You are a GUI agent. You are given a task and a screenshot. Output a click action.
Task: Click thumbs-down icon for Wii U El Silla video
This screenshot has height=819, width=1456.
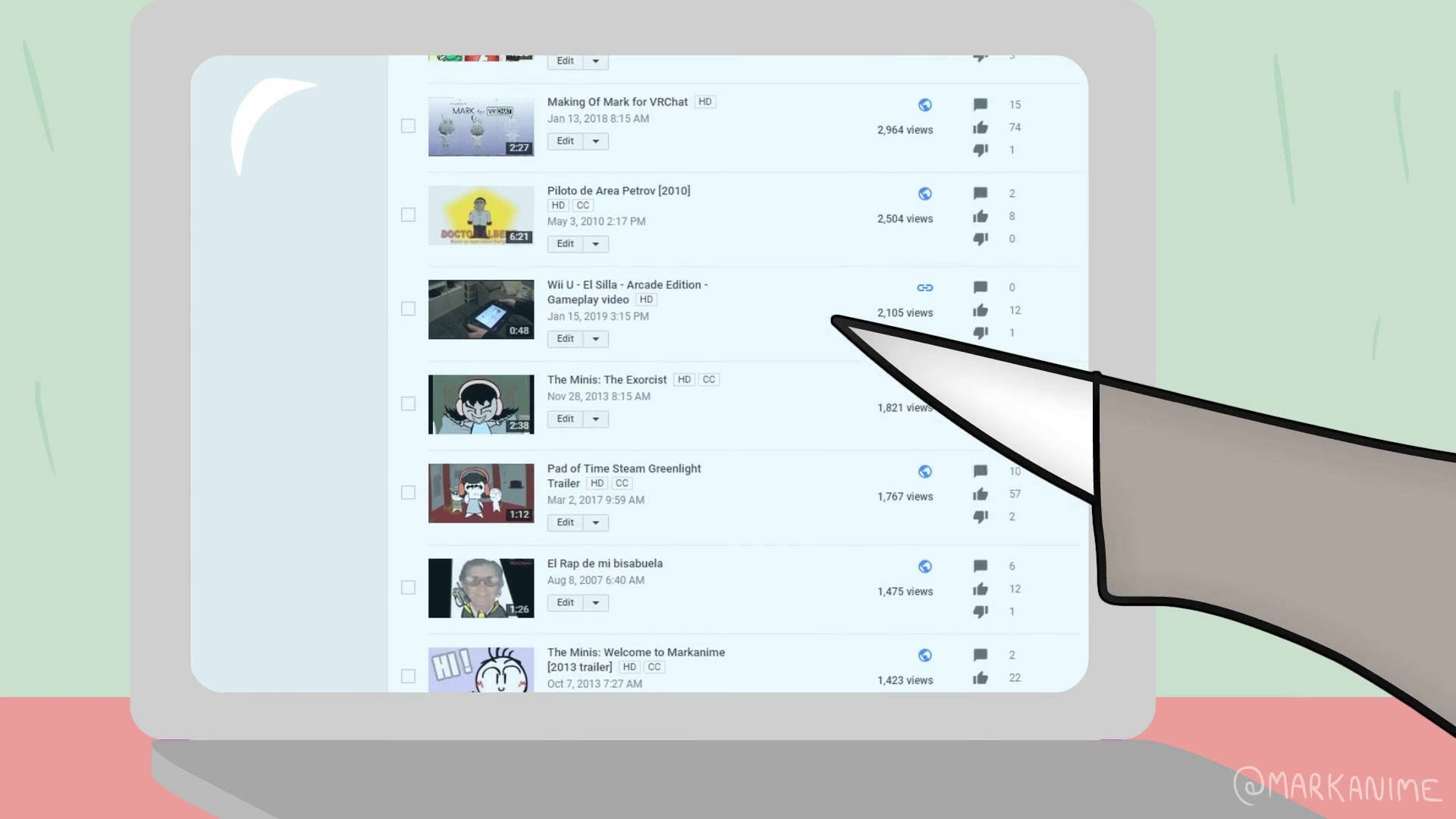tap(980, 333)
